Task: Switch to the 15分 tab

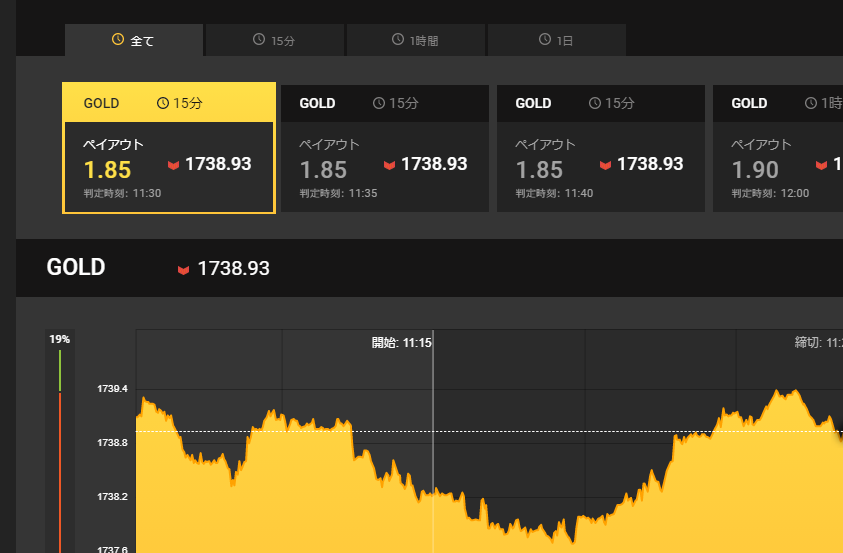Action: pyautogui.click(x=275, y=40)
